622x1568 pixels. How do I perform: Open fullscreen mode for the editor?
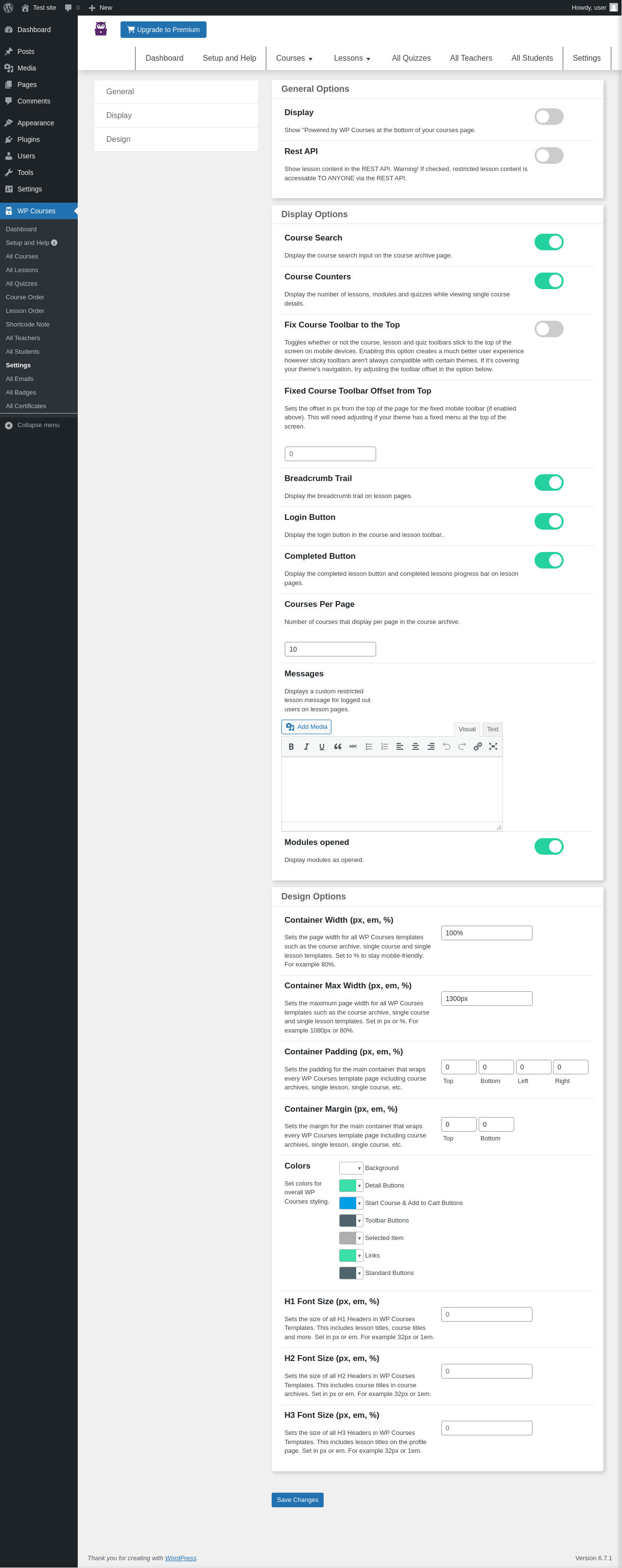493,746
